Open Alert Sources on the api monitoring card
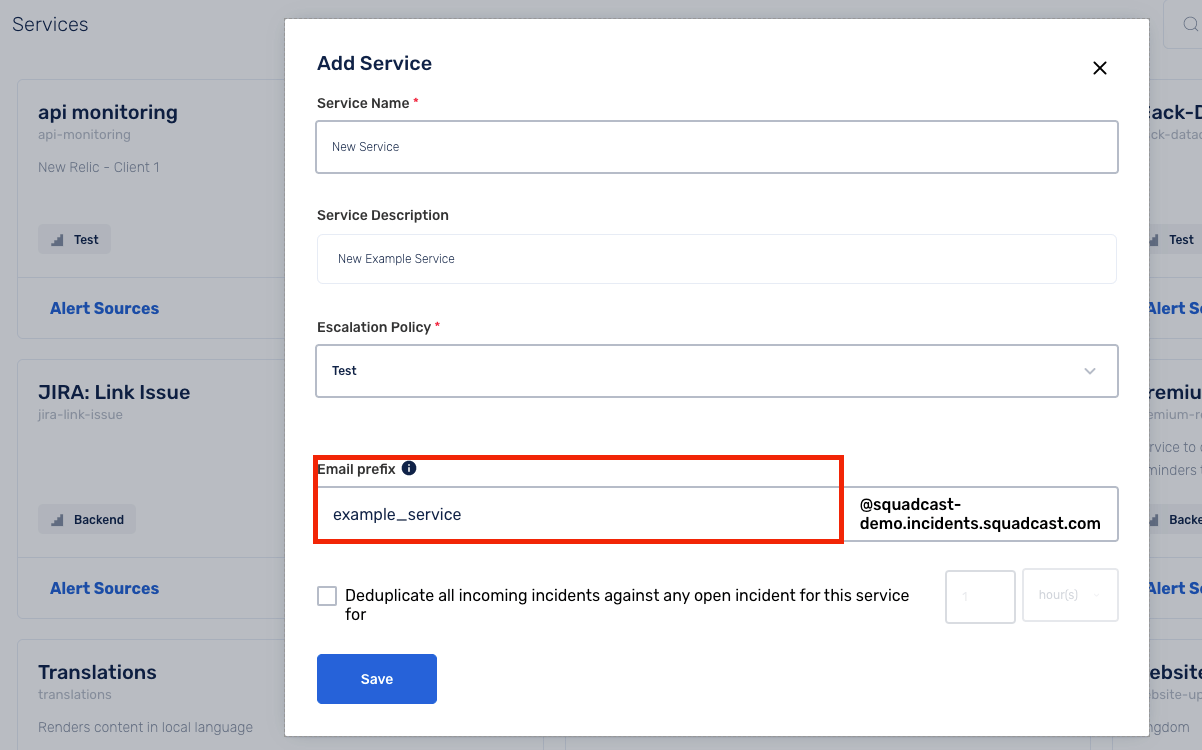The width and height of the screenshot is (1202, 750). click(x=105, y=308)
